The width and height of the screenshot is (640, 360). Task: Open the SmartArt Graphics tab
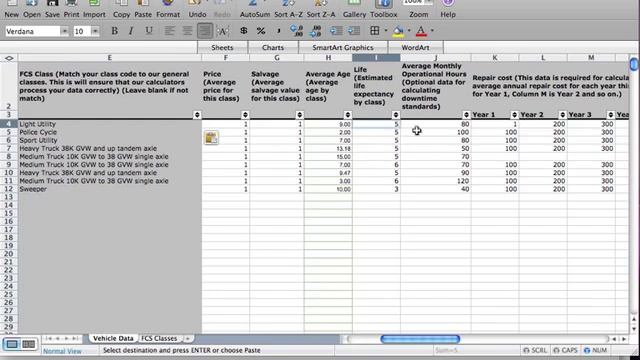point(343,47)
